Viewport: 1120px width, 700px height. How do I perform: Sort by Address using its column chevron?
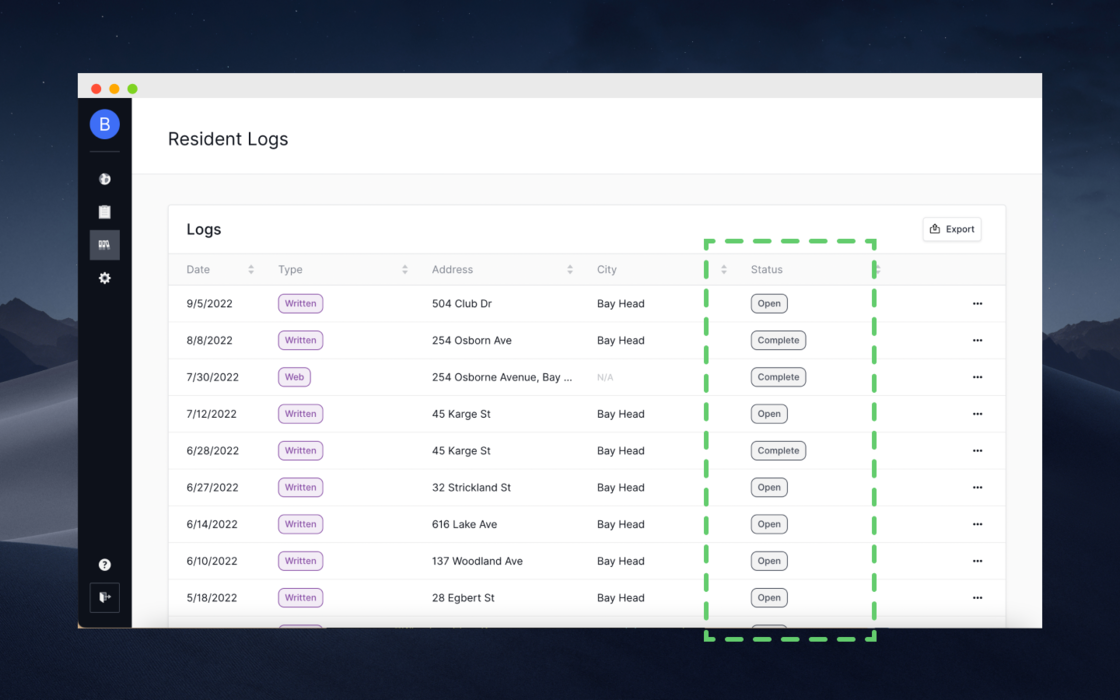click(570, 269)
